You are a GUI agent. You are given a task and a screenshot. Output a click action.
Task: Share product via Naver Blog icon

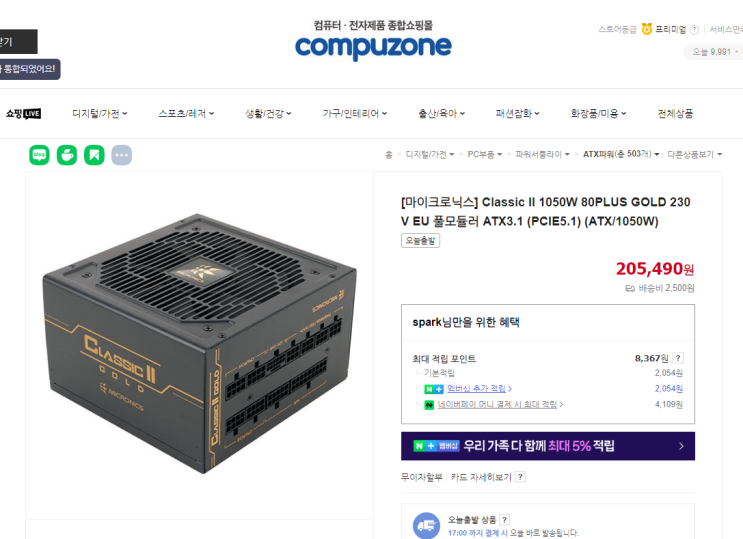[x=39, y=155]
